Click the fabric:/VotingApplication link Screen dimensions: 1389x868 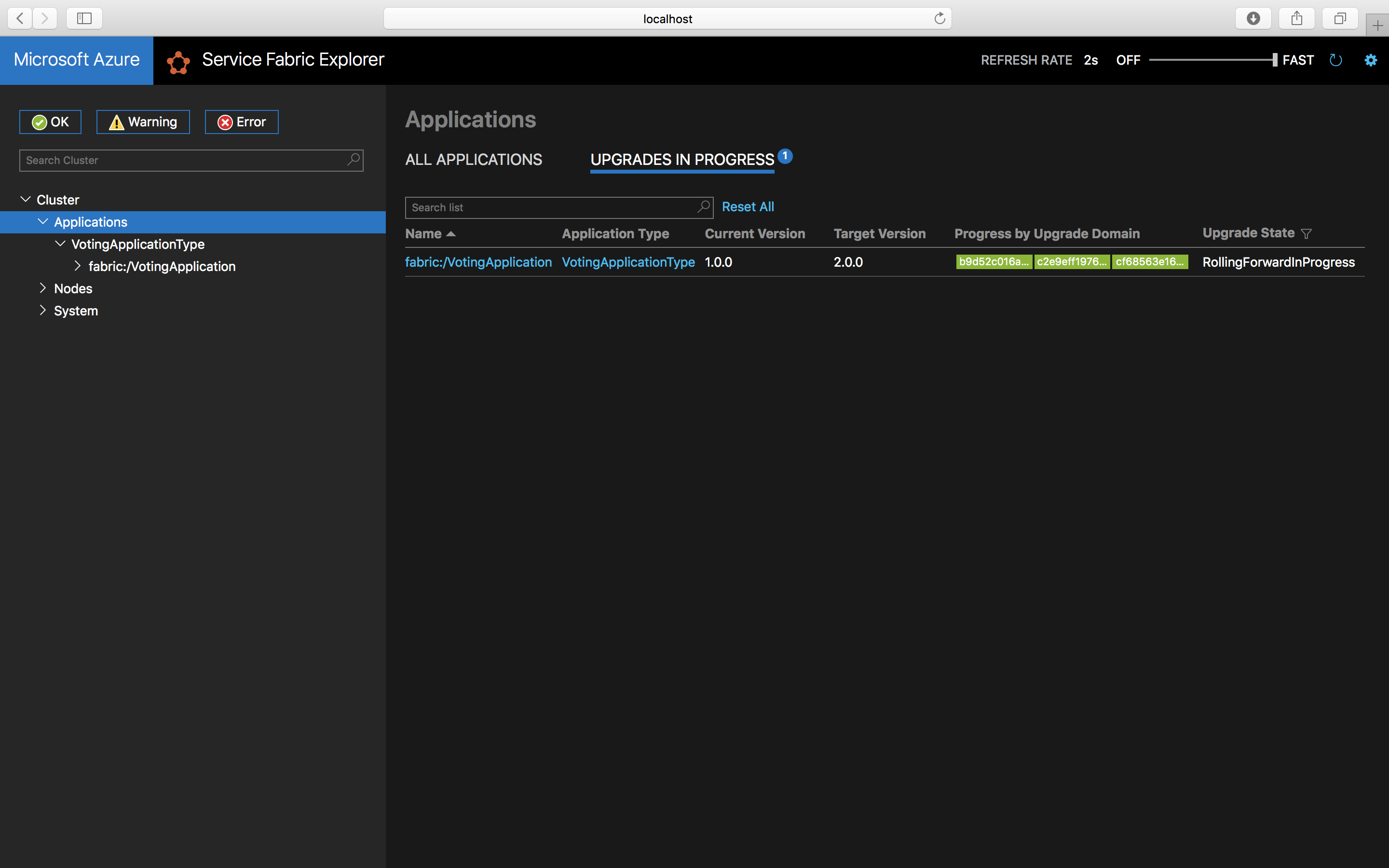pyautogui.click(x=479, y=262)
